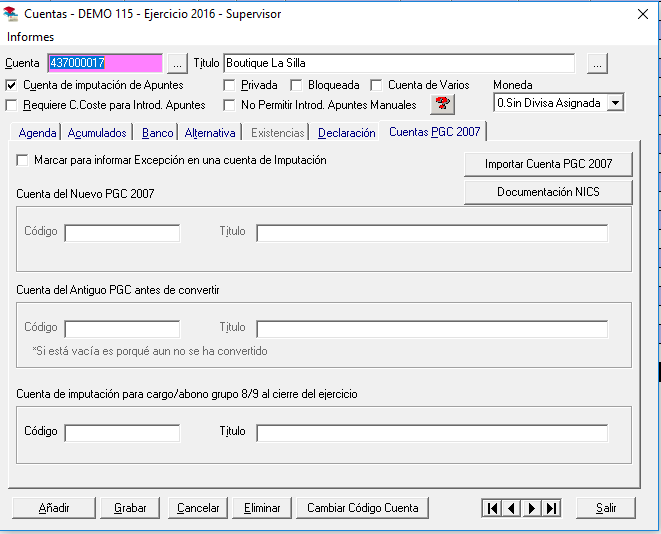This screenshot has width=661, height=534.
Task: Enable the Privada checkbox
Action: (x=229, y=86)
